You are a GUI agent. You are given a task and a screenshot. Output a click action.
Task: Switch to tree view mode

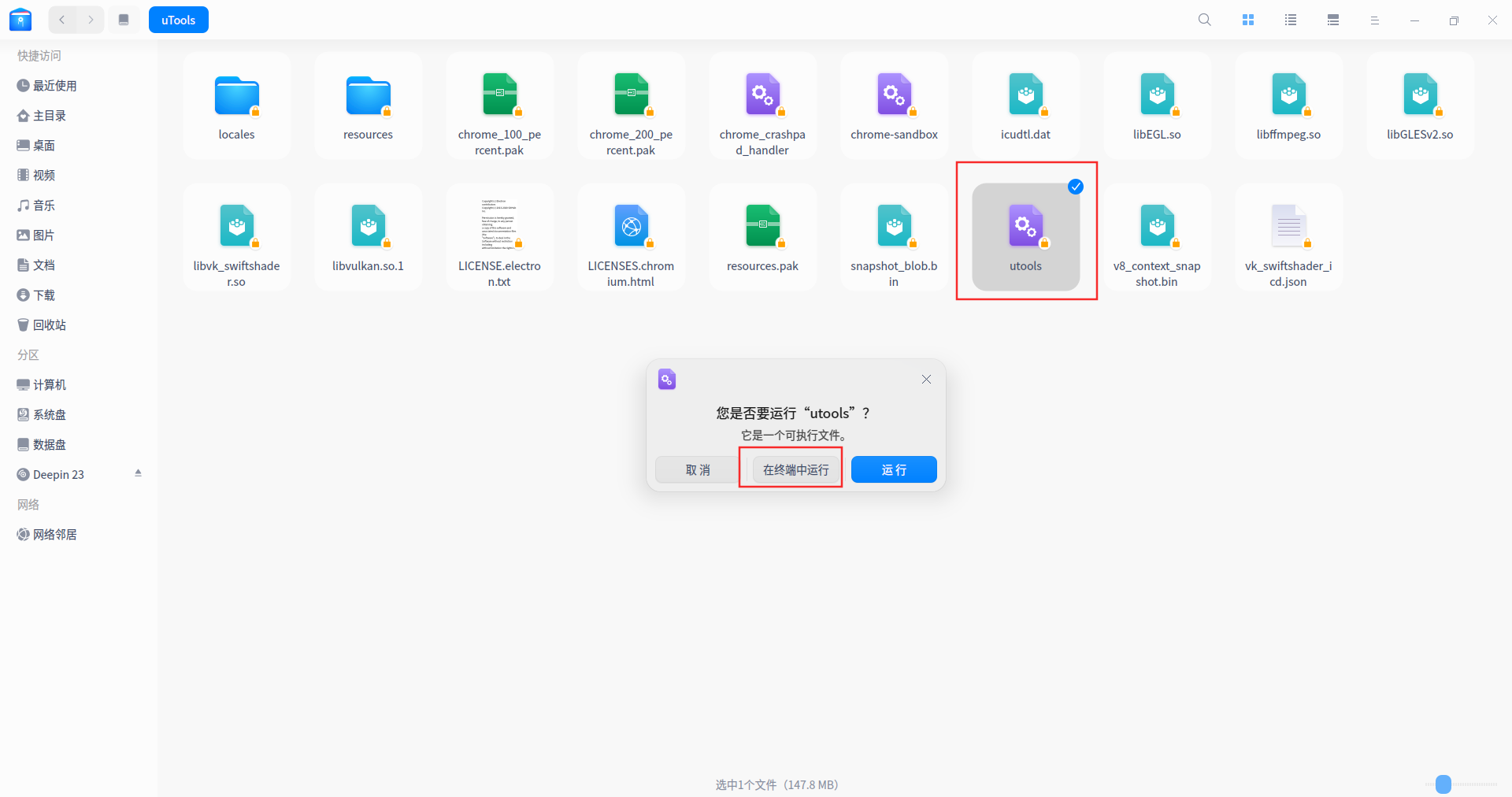click(x=1333, y=20)
